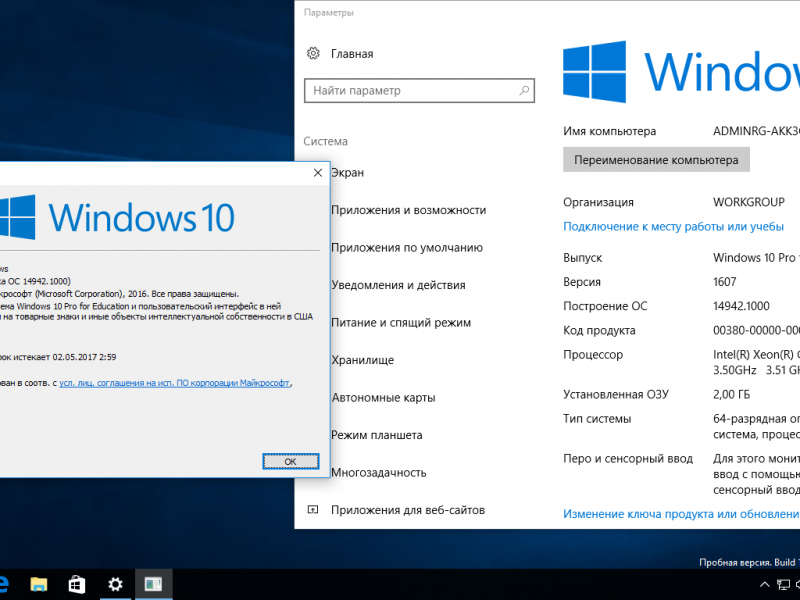The width and height of the screenshot is (800, 600).
Task: Click the network icon in the system tray
Action: click(783, 584)
